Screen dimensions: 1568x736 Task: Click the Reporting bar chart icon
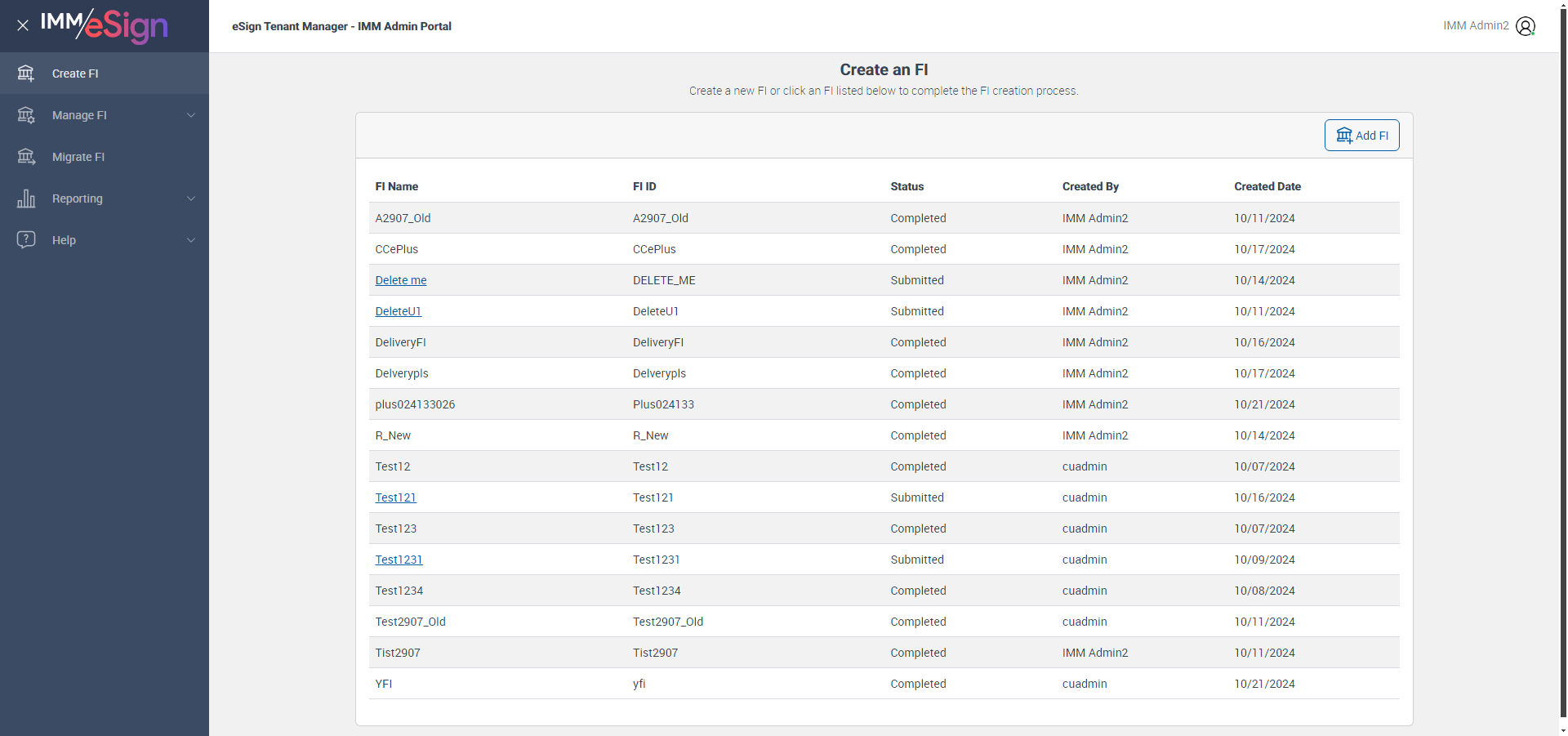[26, 198]
